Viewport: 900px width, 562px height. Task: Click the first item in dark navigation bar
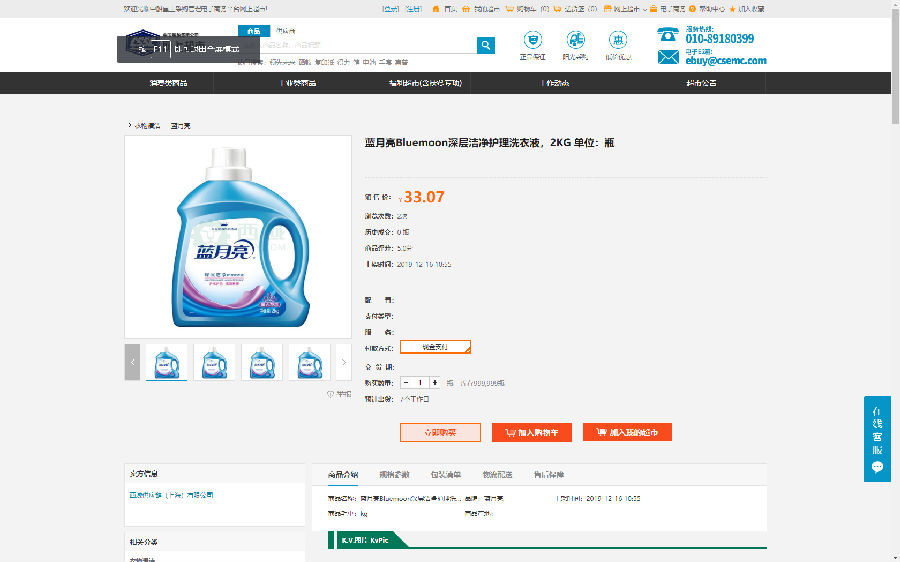click(x=168, y=83)
